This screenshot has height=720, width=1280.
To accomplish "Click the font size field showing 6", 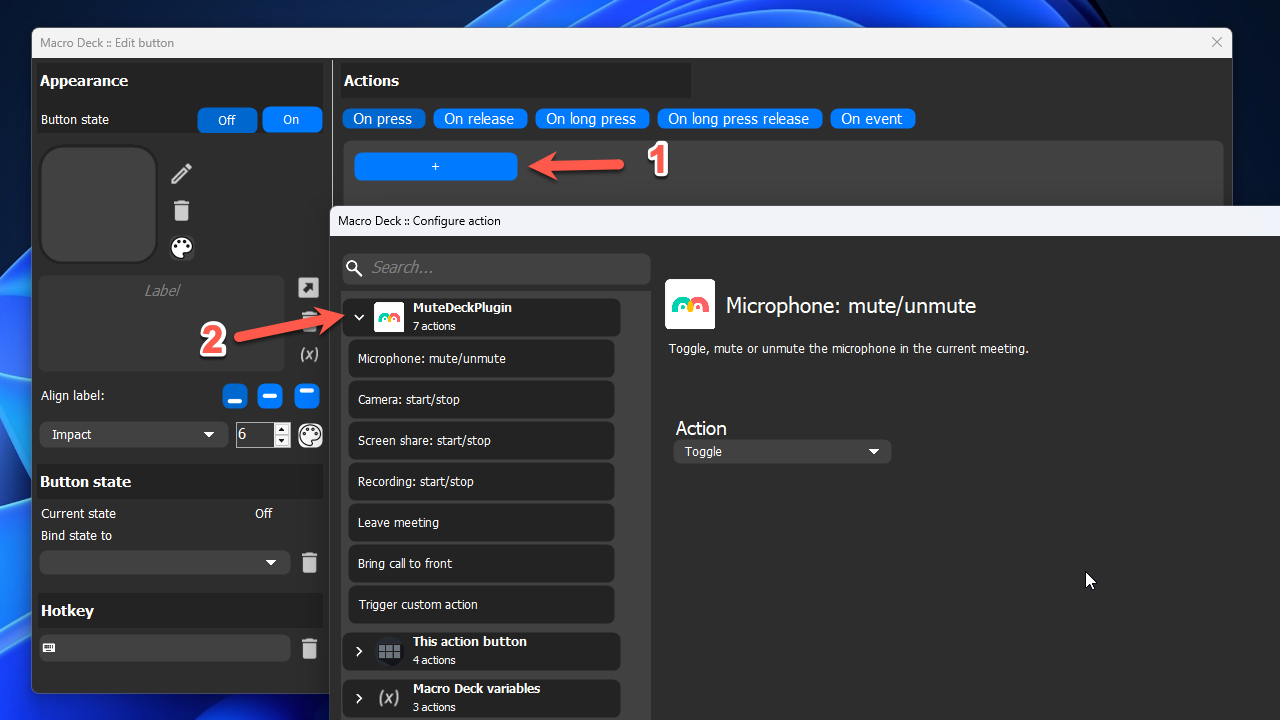I will click(x=255, y=435).
